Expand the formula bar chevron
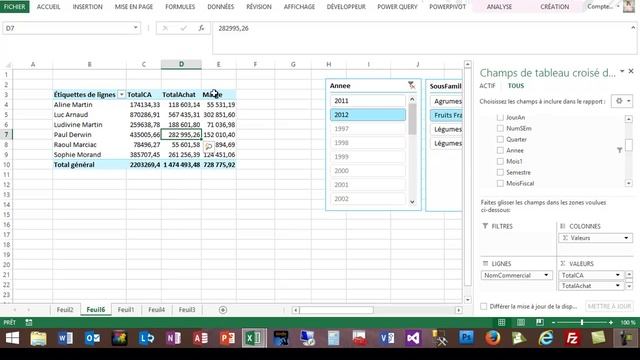This screenshot has height=360, width=640. coord(633,28)
